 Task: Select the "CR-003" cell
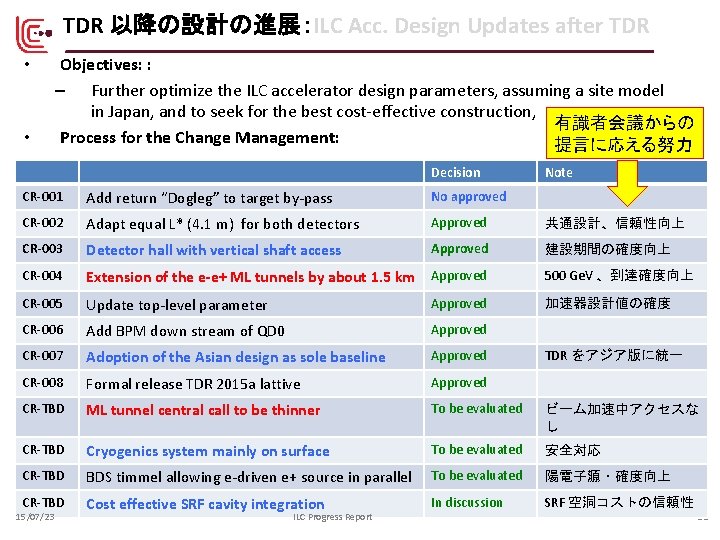(47, 249)
